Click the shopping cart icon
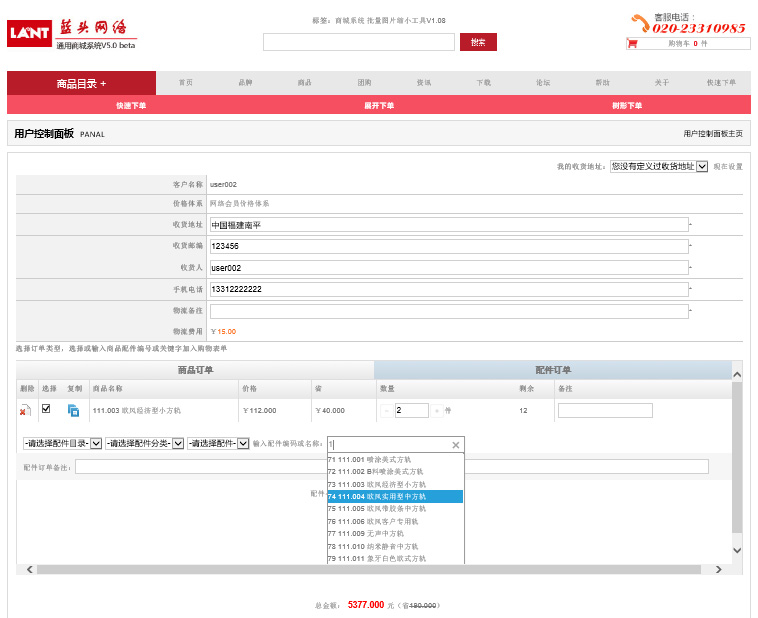The image size is (758, 618). point(632,44)
